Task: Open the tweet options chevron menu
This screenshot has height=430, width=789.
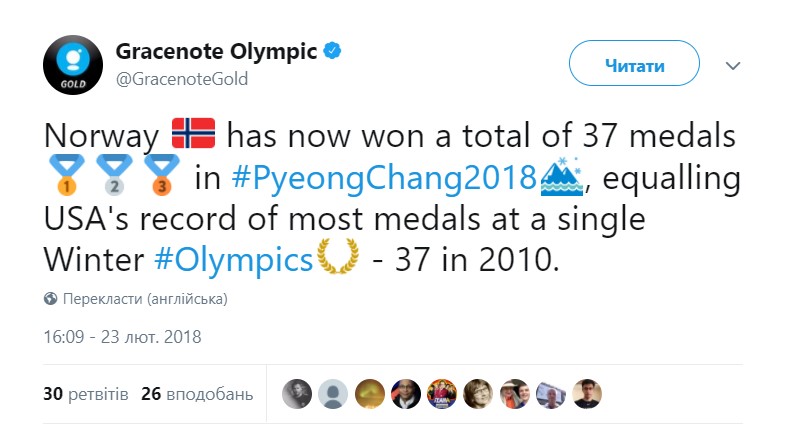Action: point(733,66)
